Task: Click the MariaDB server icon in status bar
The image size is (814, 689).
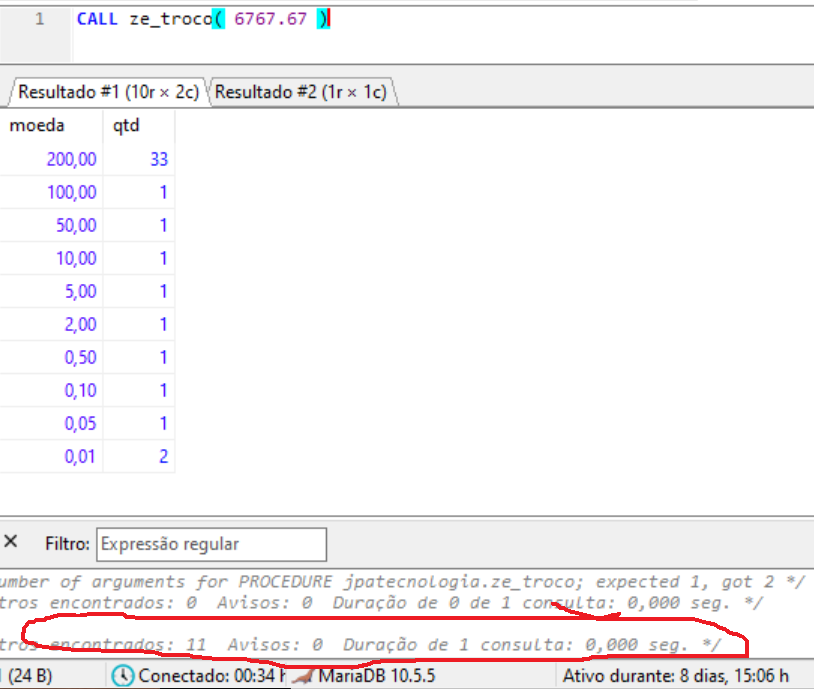Action: point(303,676)
